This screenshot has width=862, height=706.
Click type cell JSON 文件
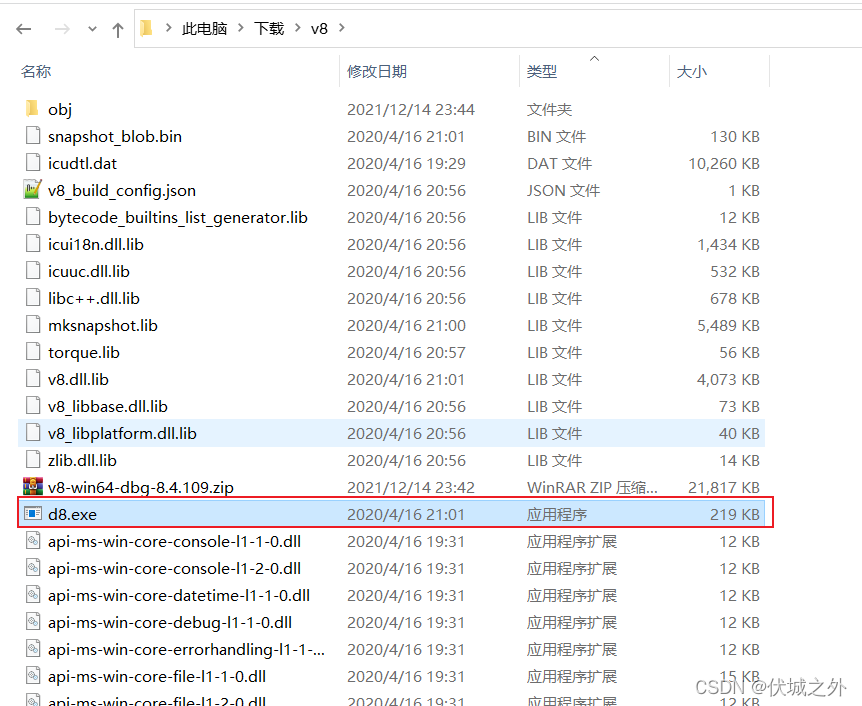pos(563,190)
